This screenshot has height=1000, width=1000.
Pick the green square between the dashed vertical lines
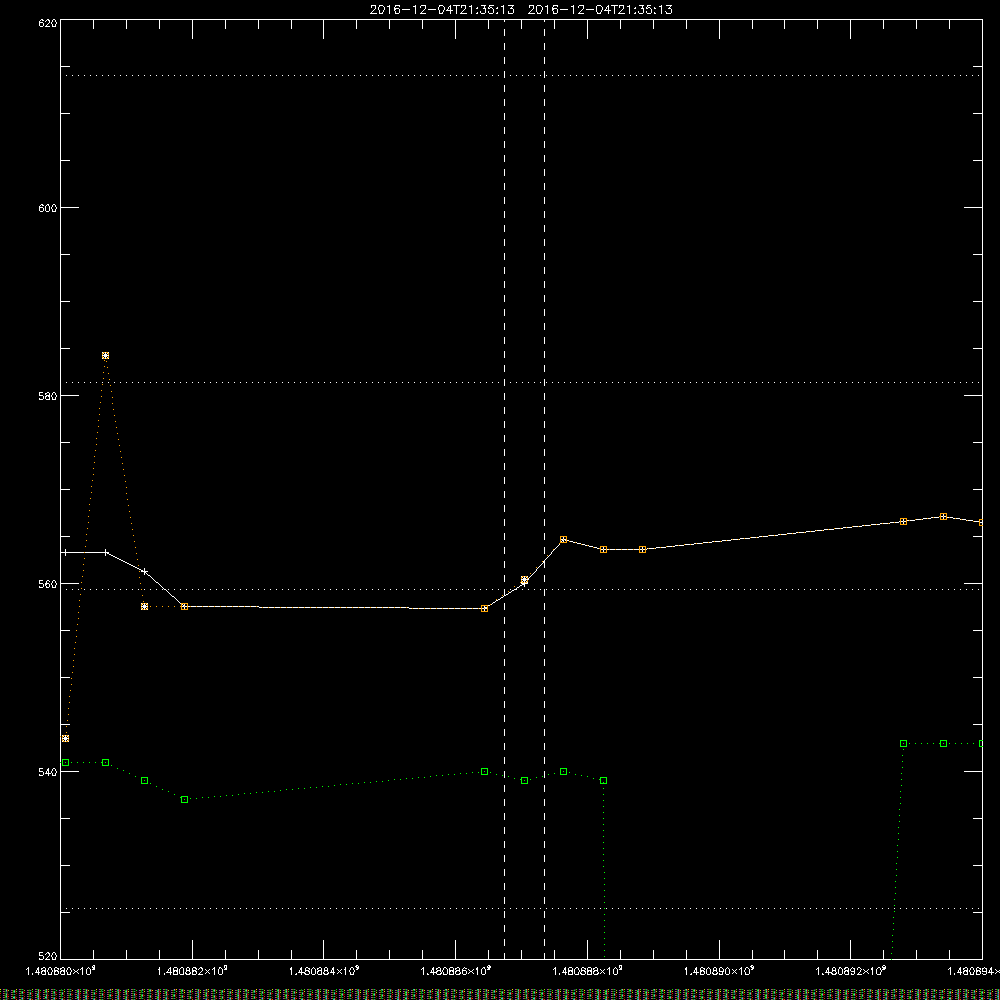point(524,781)
